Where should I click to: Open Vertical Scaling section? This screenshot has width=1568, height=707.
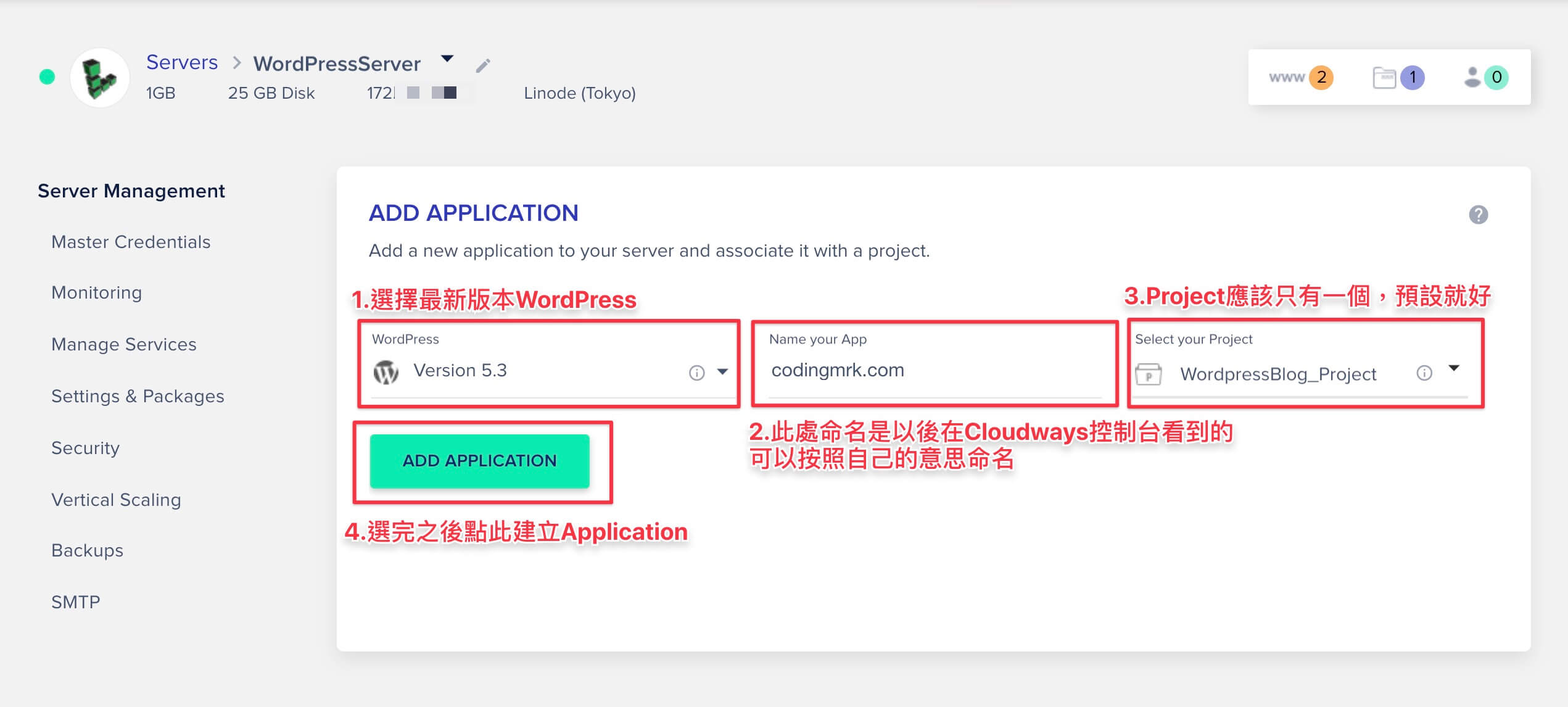point(117,500)
